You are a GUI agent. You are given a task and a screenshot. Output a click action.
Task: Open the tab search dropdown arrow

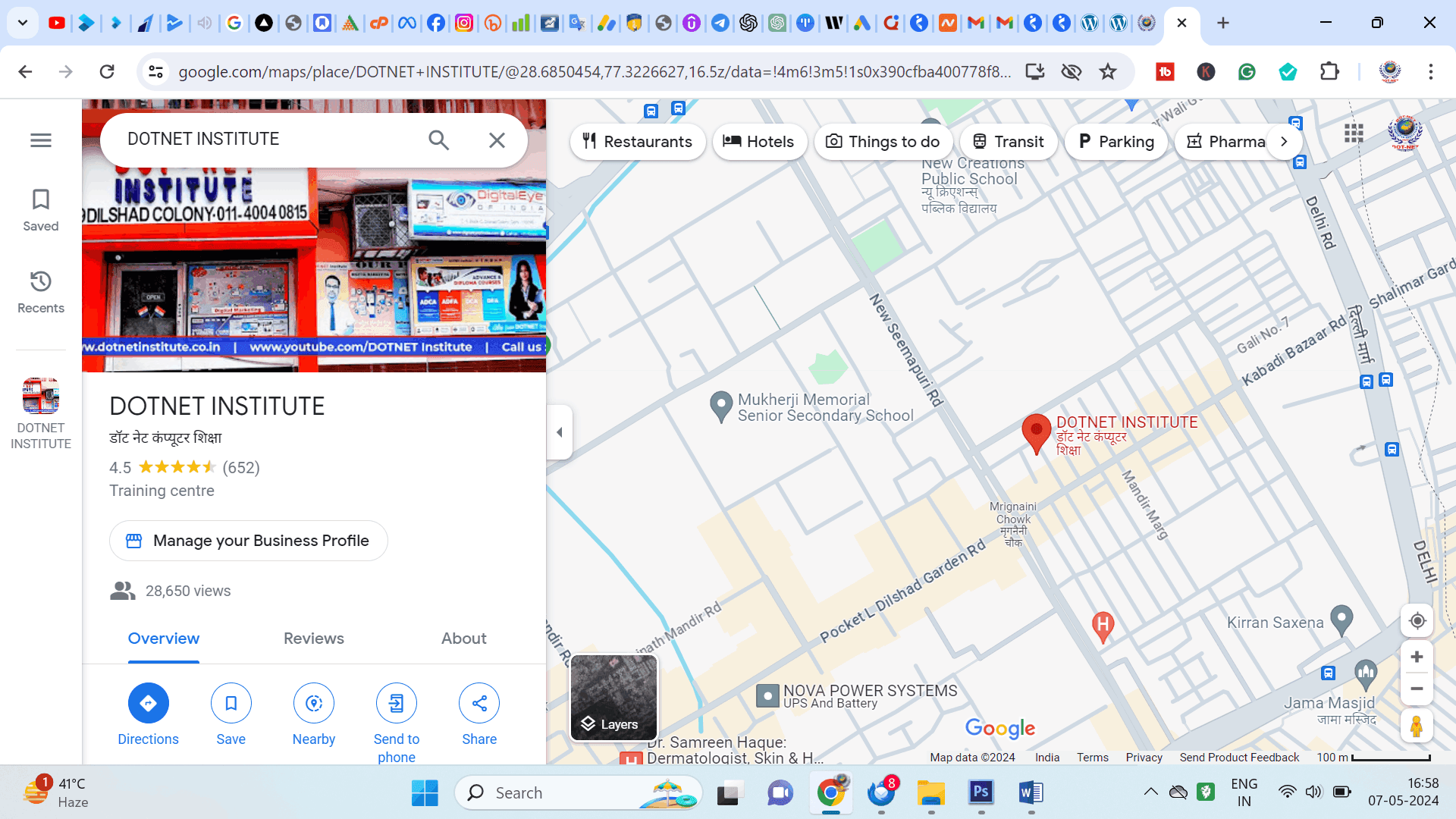pyautogui.click(x=23, y=23)
